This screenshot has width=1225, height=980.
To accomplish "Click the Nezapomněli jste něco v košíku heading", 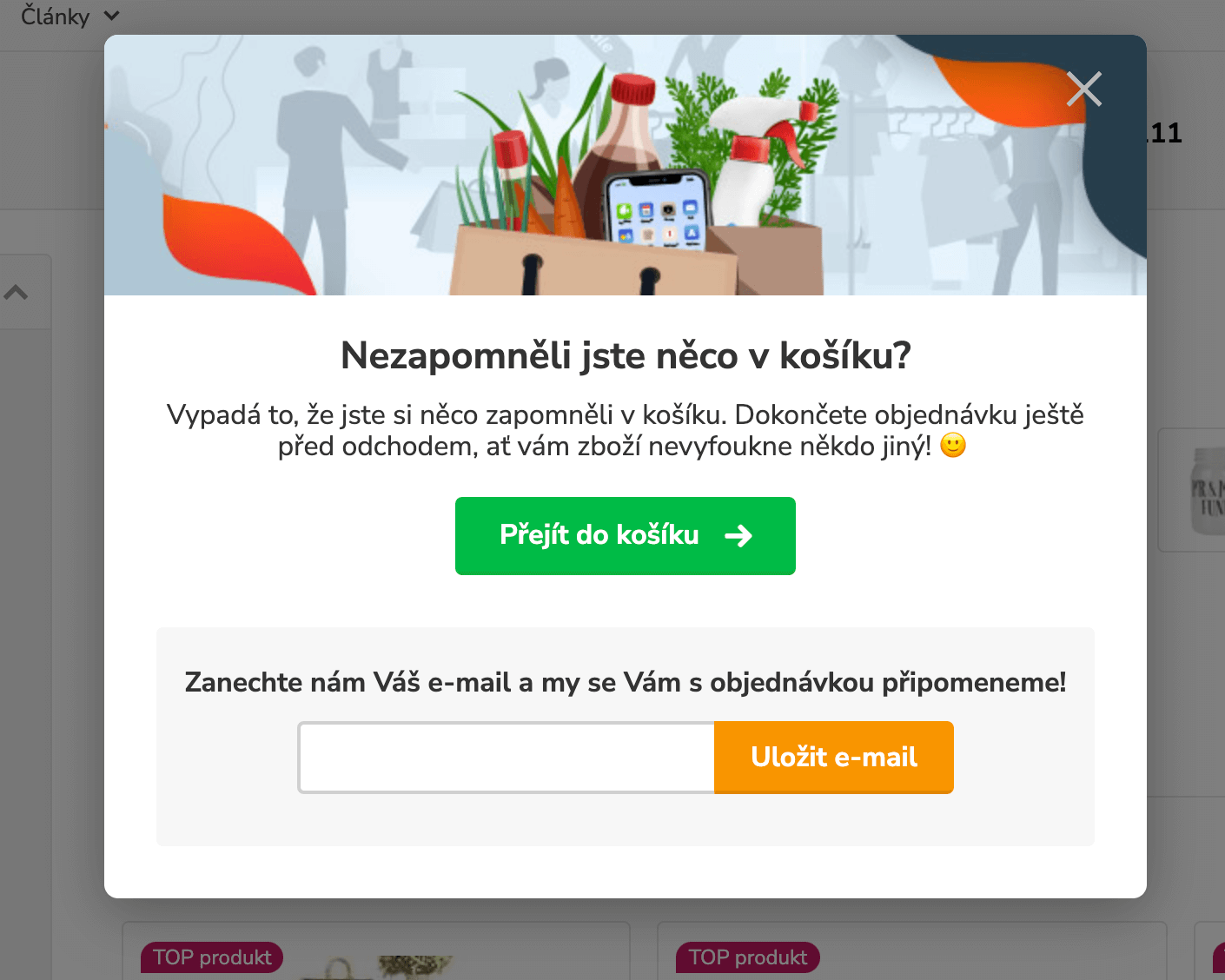I will click(x=626, y=355).
